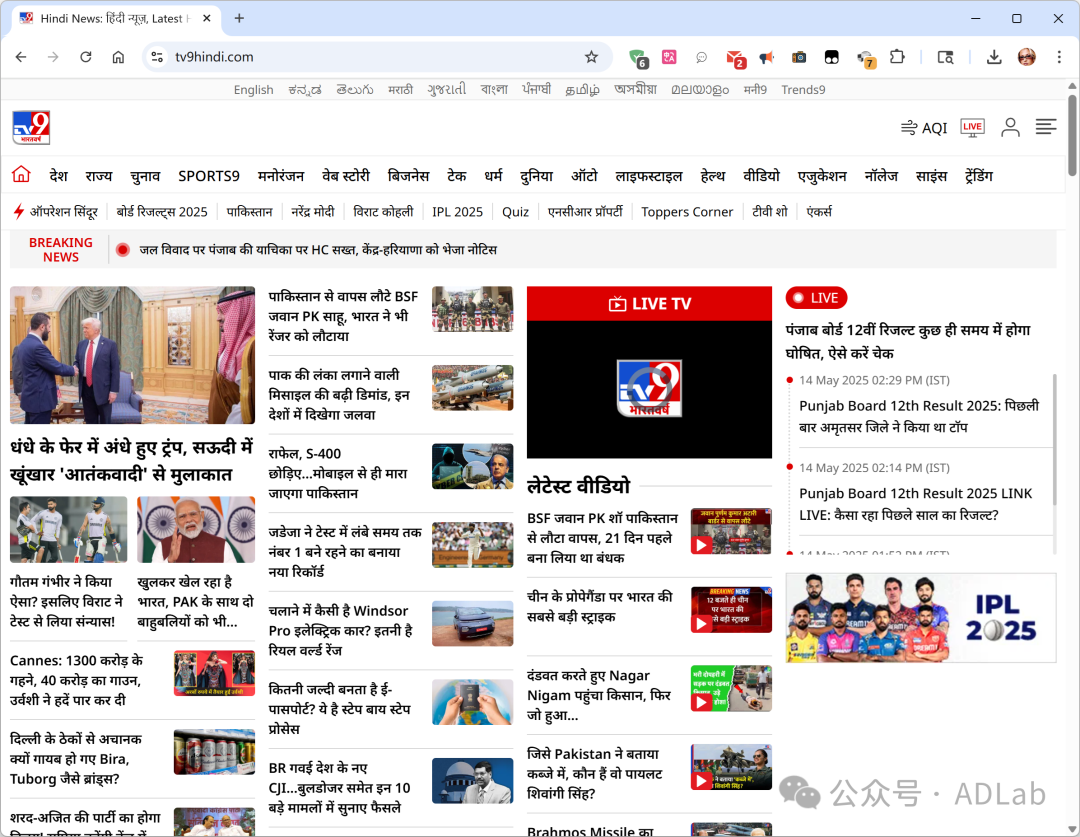
Task: Open the user account icon in header
Action: 1010,127
